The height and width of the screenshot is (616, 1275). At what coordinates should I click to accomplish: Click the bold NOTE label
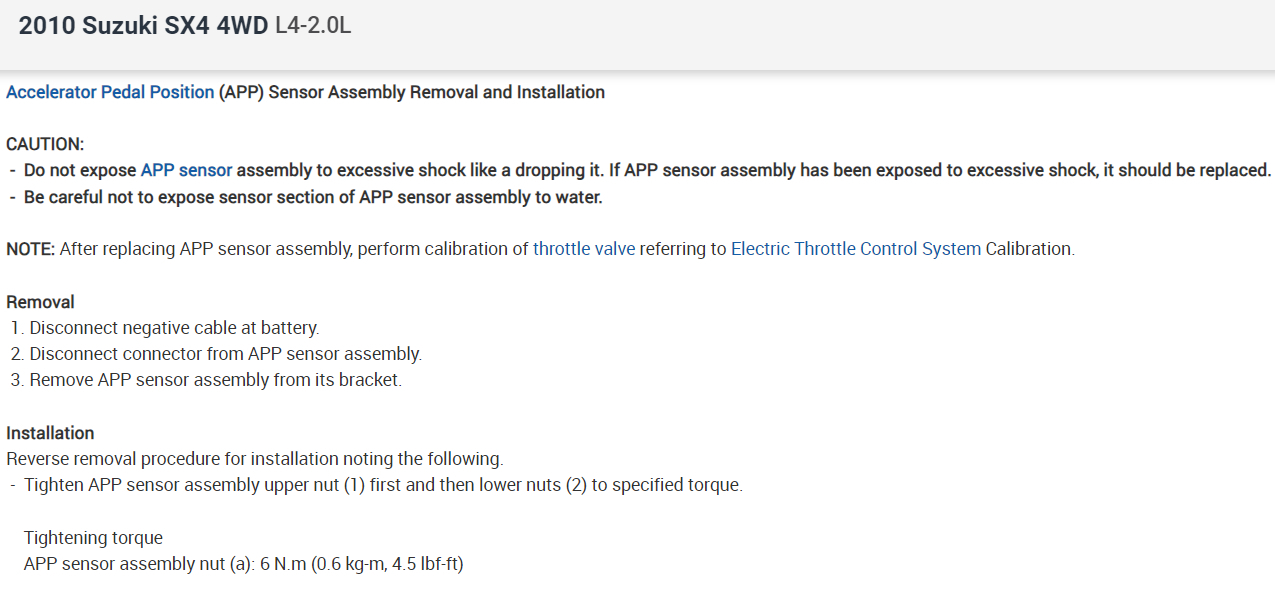(x=30, y=249)
